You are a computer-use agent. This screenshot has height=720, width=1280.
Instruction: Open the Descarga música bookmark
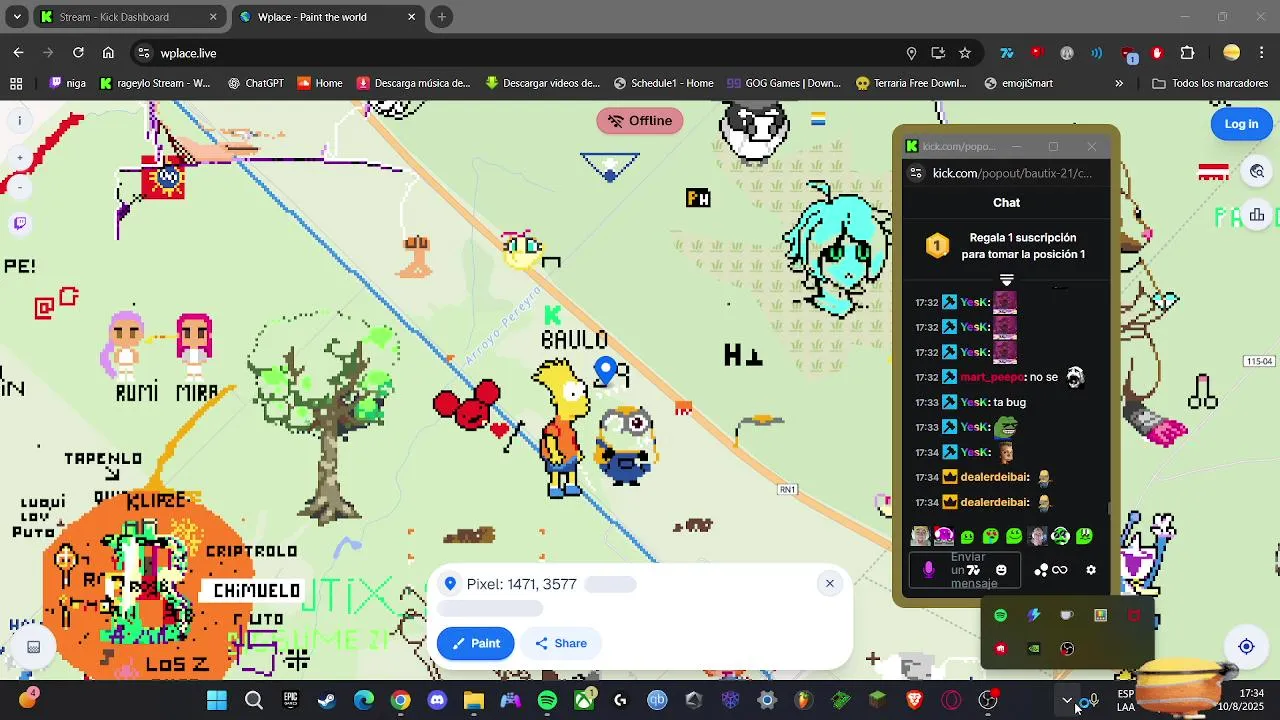pos(413,84)
